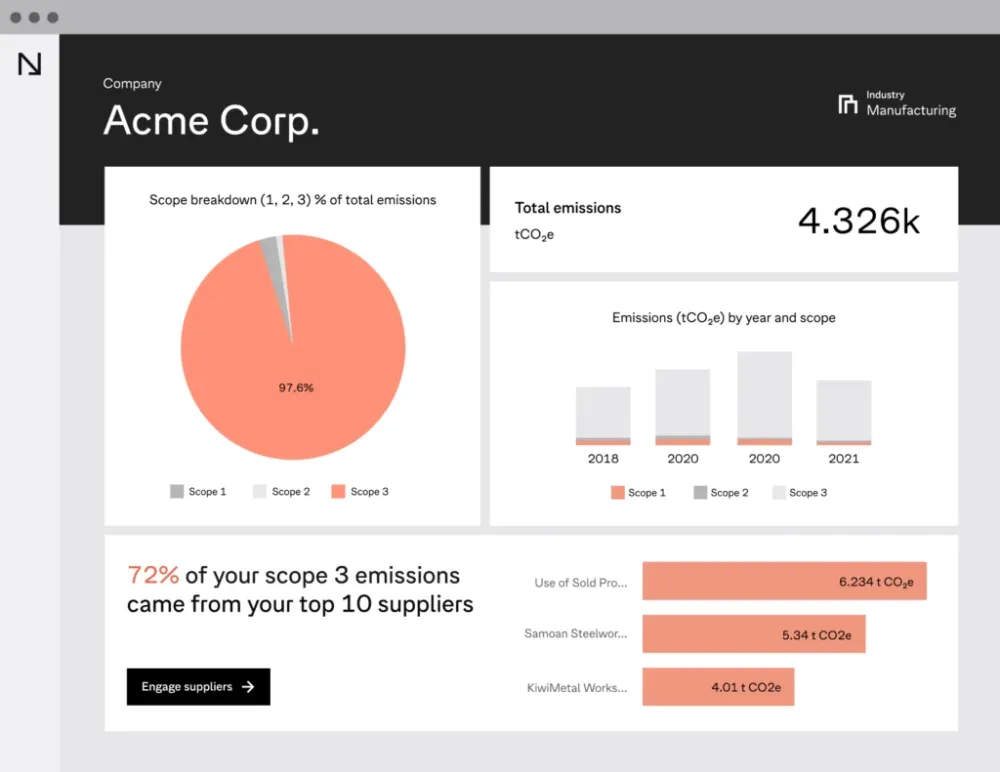Click the Scope 1 orange swatch under bar chart

617,492
